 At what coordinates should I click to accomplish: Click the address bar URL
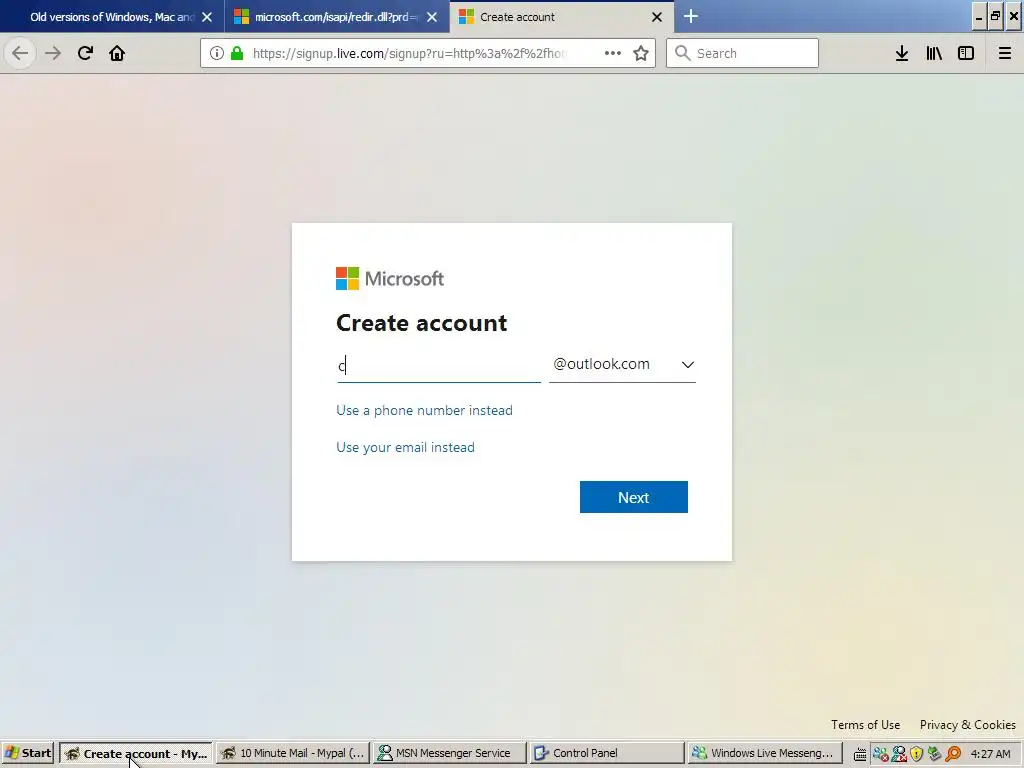(410, 53)
